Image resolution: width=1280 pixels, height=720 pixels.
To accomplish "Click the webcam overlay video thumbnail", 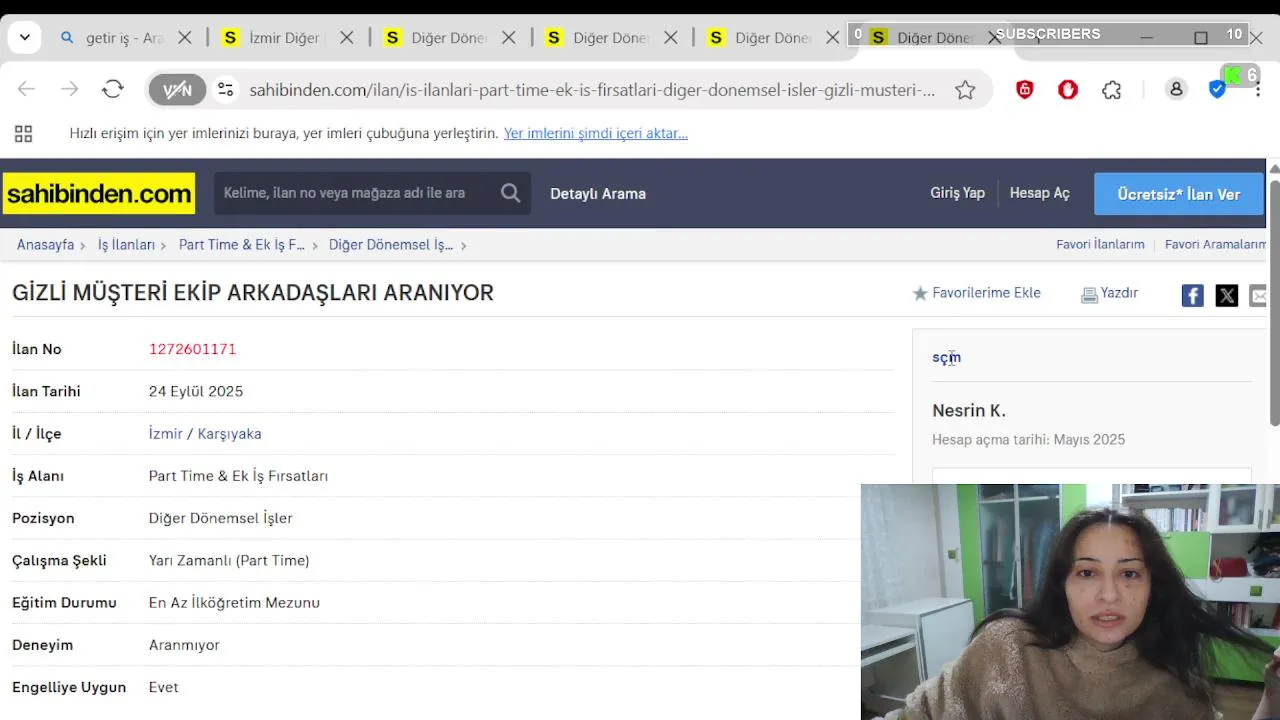I will (x=1070, y=602).
